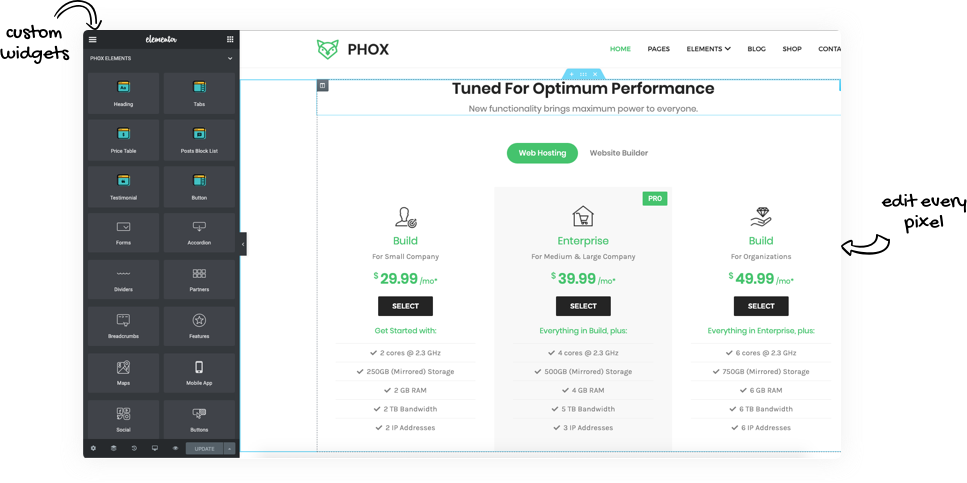Collapse the Phox Elements section
This screenshot has height=483, width=967.
click(230, 58)
